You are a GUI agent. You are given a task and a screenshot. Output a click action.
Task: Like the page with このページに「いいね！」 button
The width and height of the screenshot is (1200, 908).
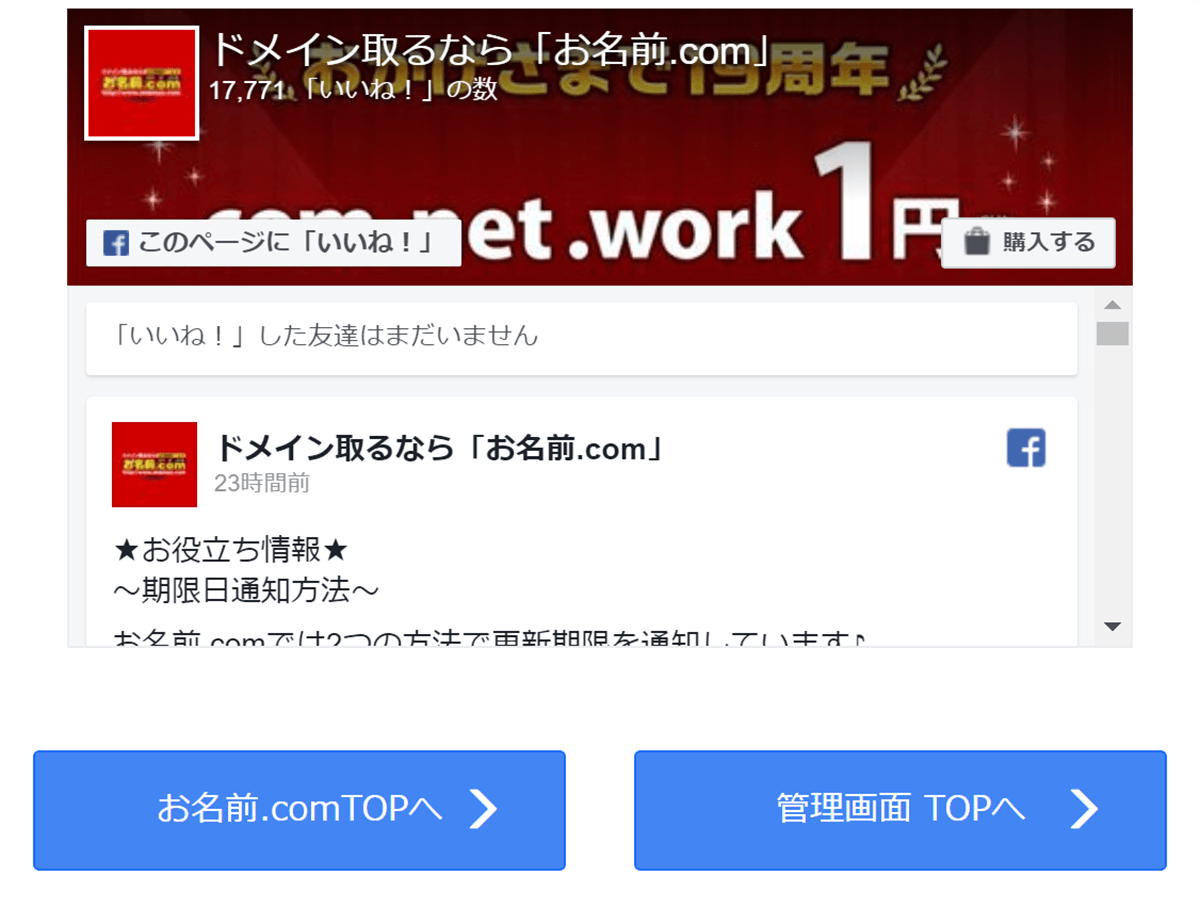(x=273, y=242)
